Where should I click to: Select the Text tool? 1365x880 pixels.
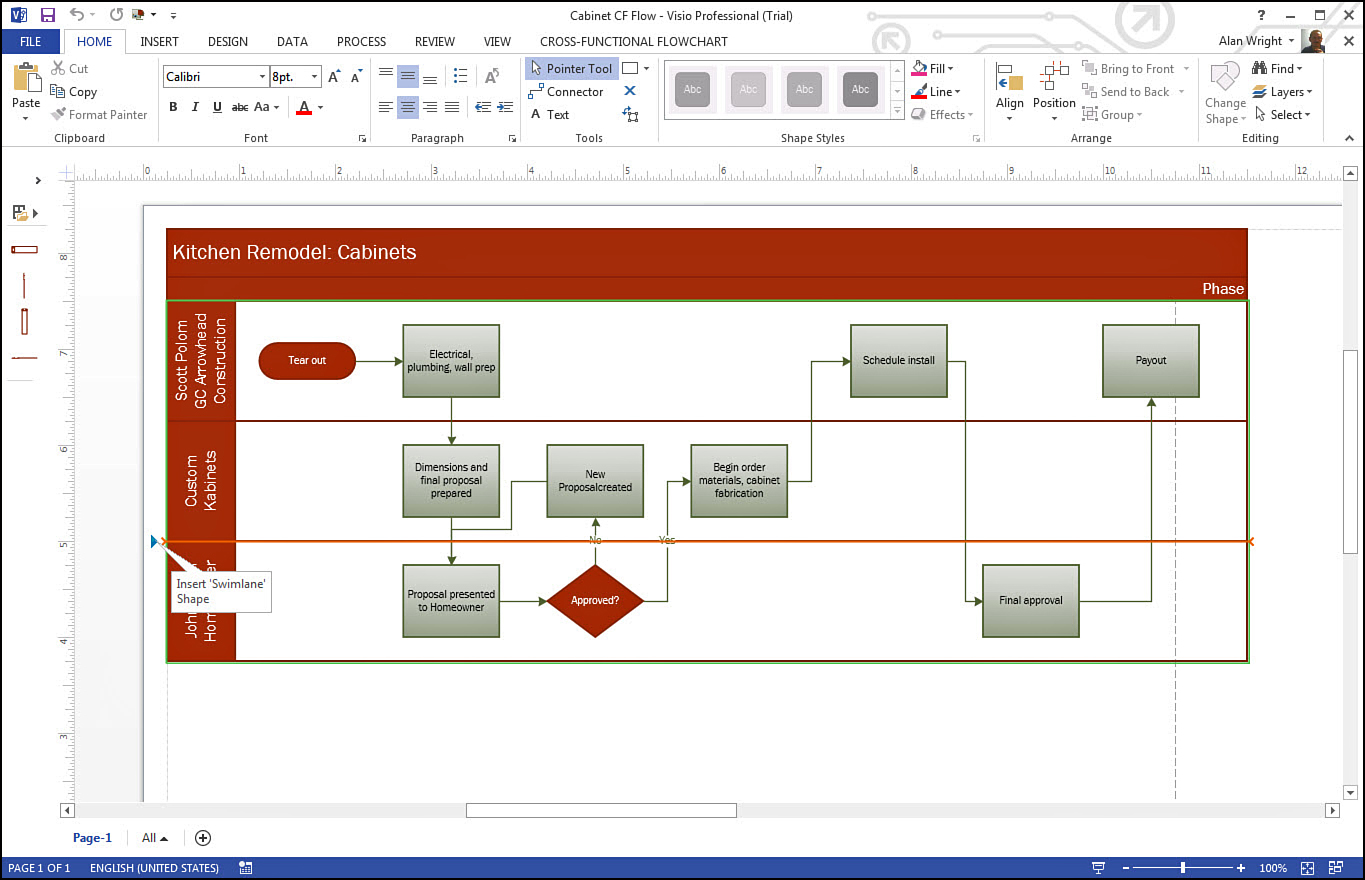(x=549, y=115)
